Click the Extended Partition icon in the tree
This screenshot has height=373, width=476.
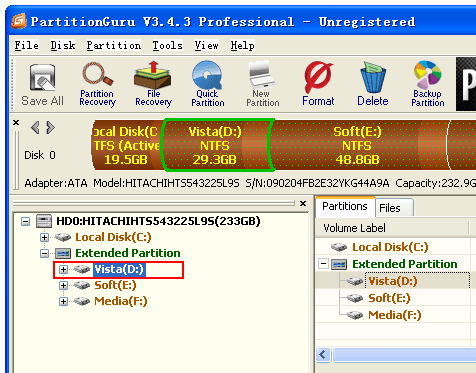tap(63, 253)
